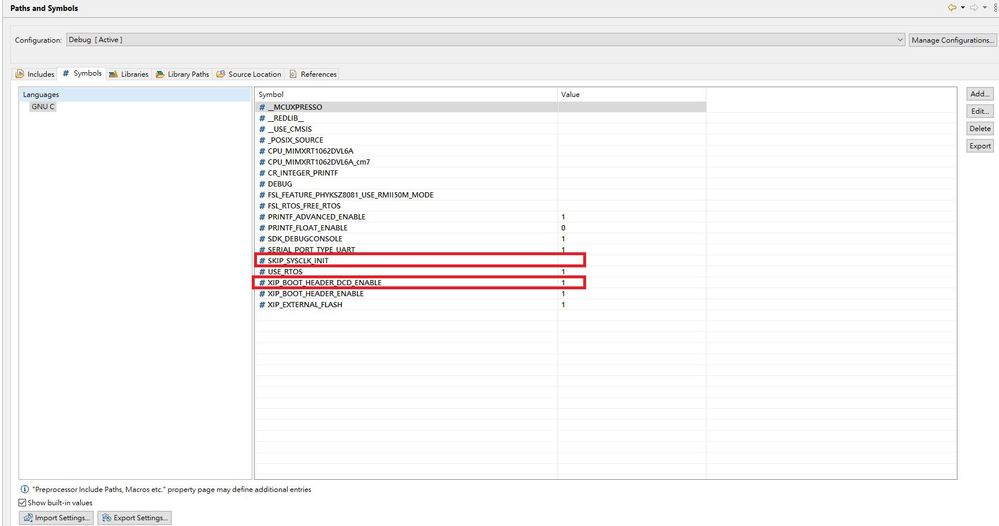Select the FSL_RTOS_FREE_RTOS symbol row
The image size is (999, 526).
pyautogui.click(x=480, y=206)
